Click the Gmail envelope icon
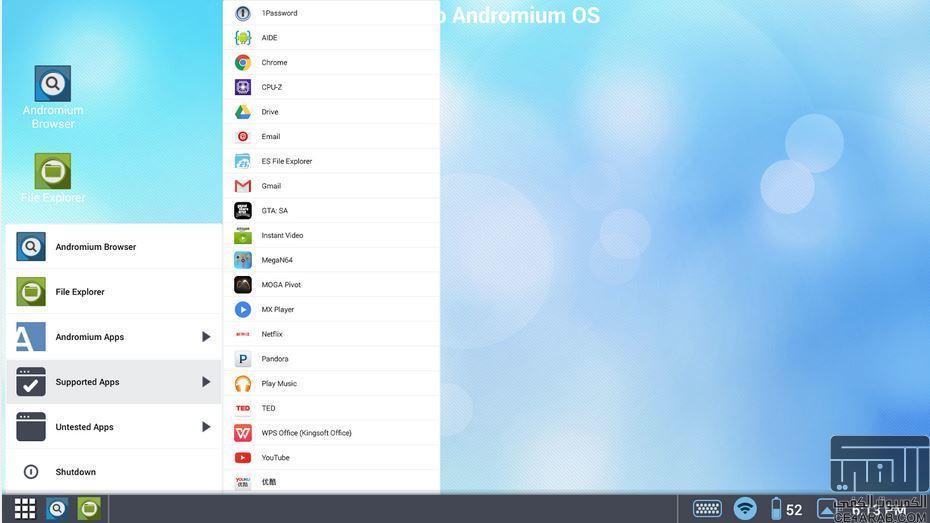This screenshot has height=523, width=930. pyautogui.click(x=243, y=186)
